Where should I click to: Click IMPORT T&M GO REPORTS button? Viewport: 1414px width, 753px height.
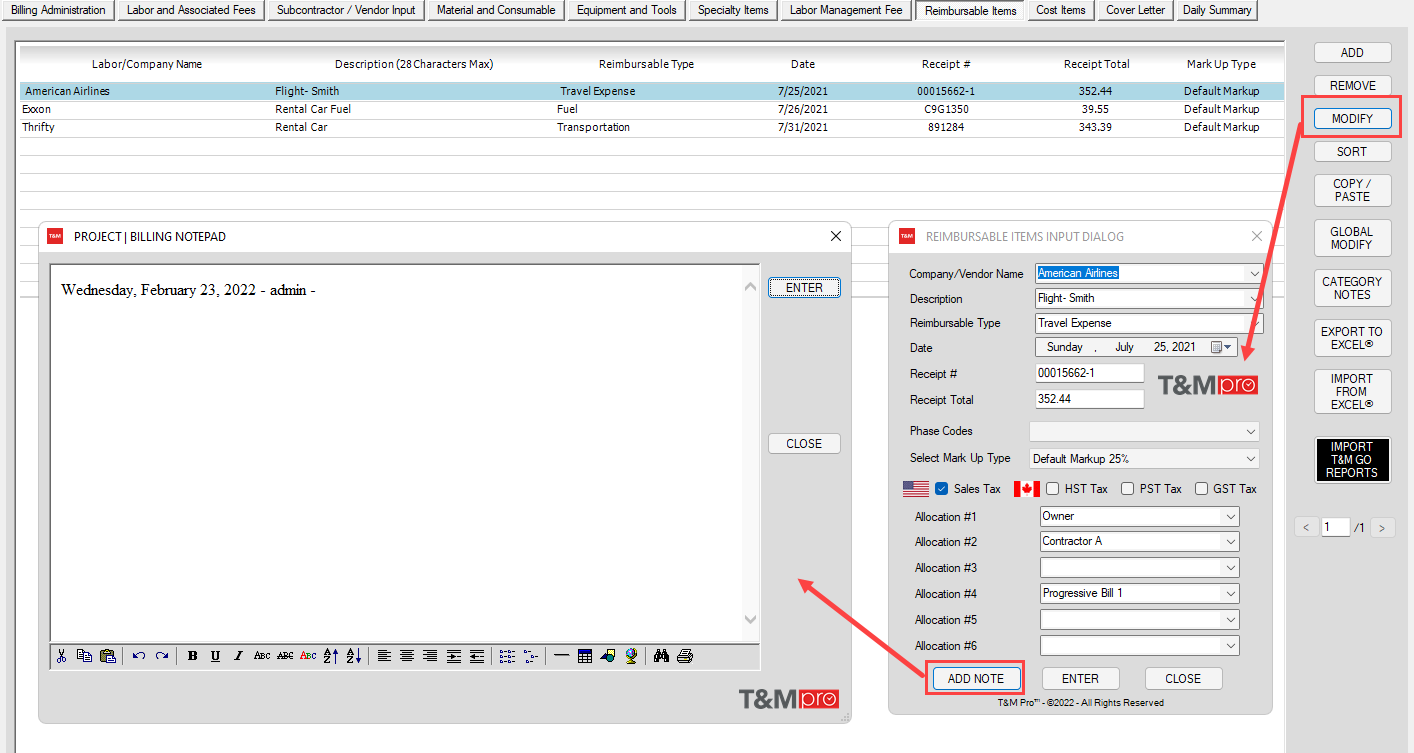point(1352,460)
